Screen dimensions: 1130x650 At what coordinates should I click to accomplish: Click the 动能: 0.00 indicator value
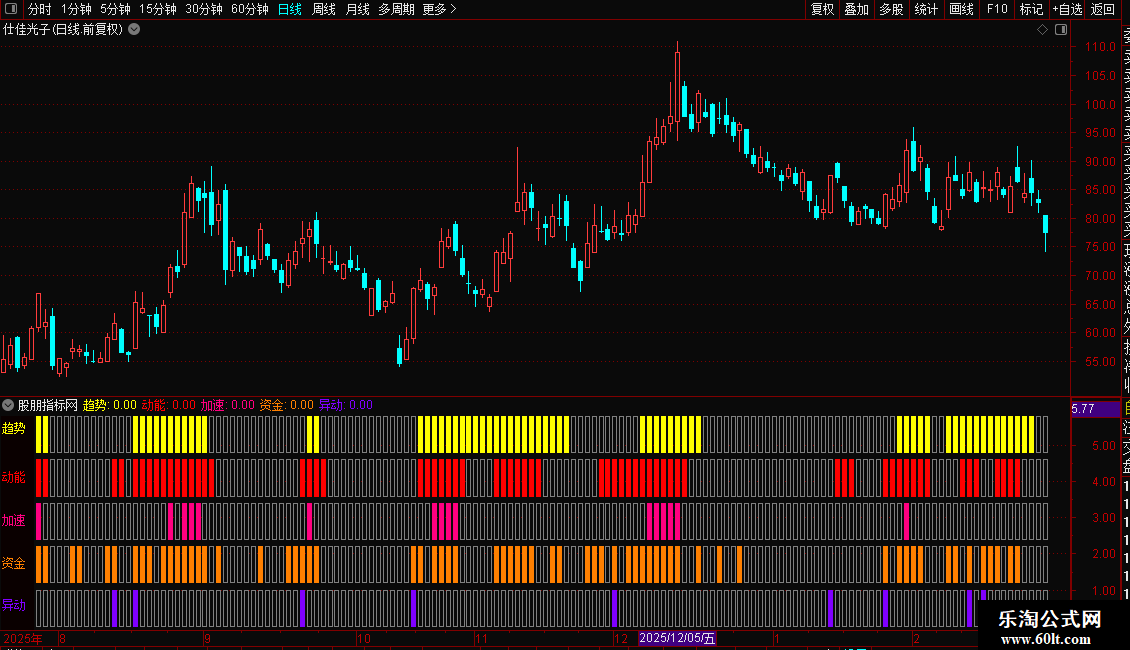point(169,405)
